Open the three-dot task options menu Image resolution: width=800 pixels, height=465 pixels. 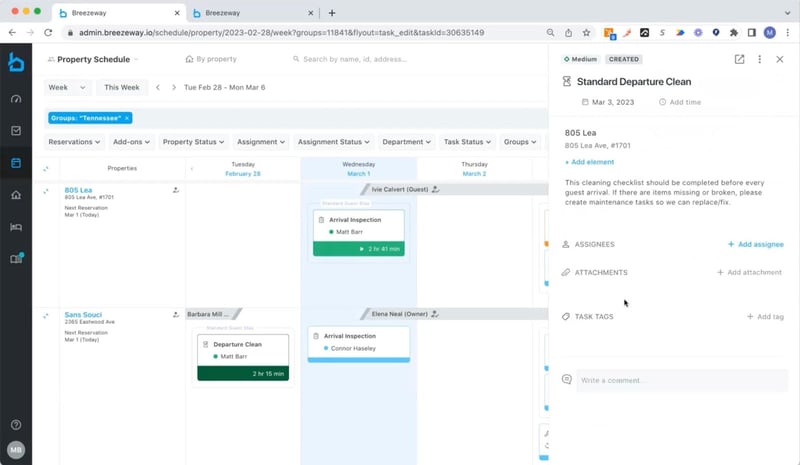click(760, 60)
